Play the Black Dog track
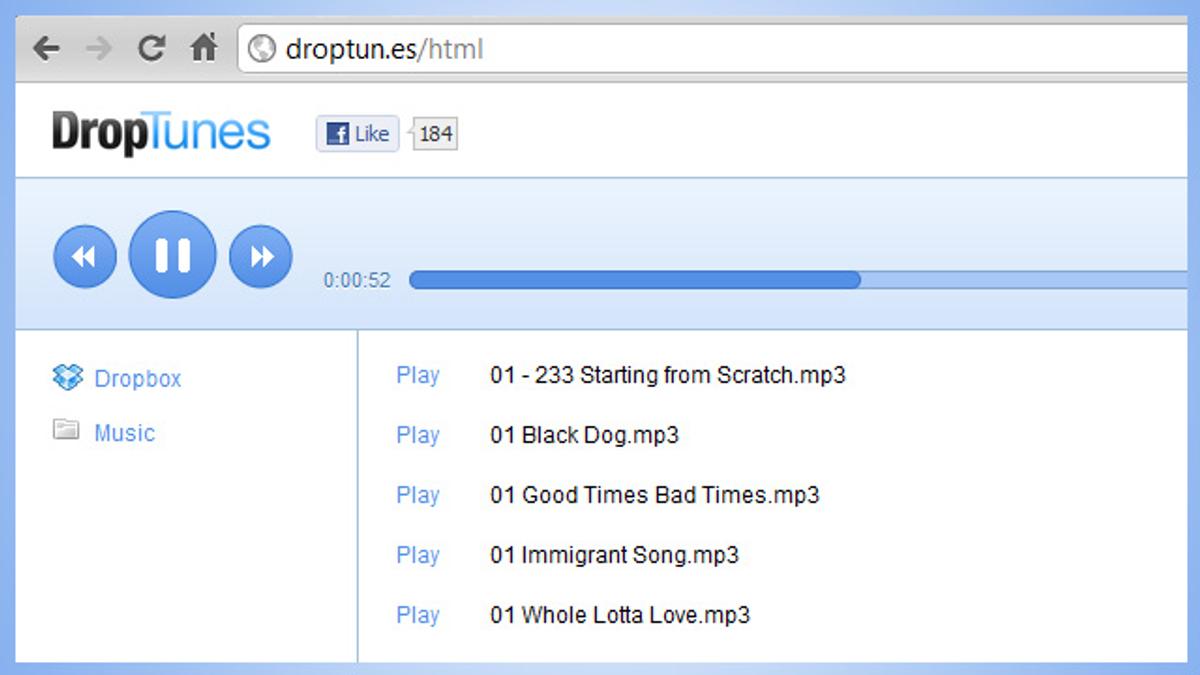Viewport: 1200px width, 675px height. [x=418, y=435]
